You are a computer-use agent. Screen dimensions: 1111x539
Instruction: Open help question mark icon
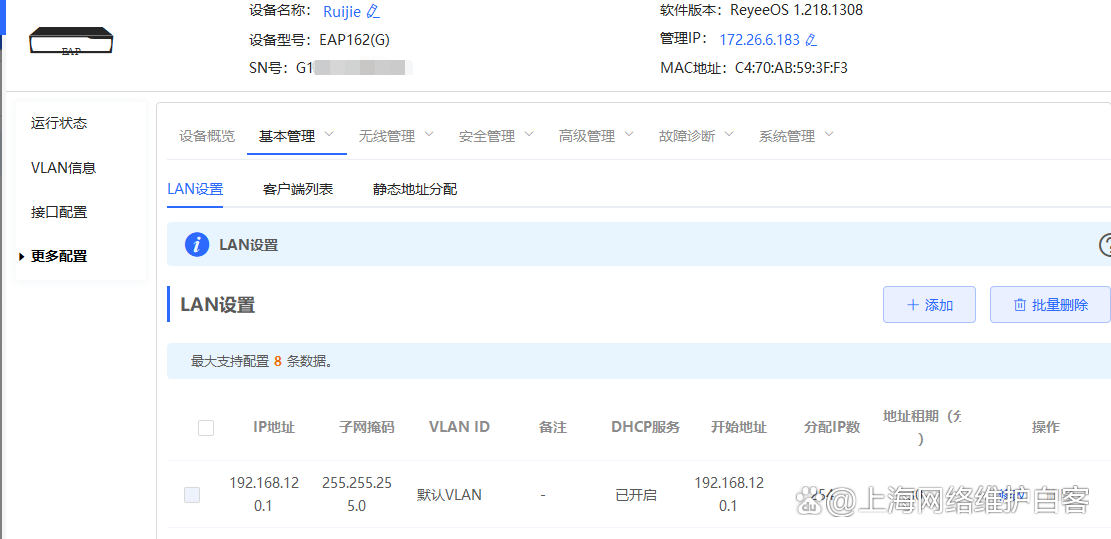point(1105,245)
